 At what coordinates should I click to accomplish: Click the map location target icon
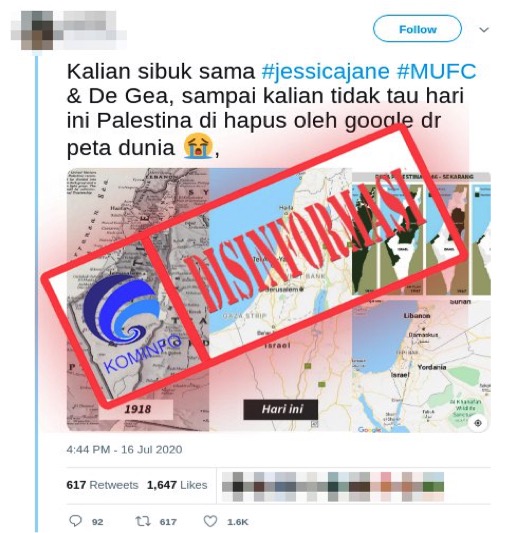pyautogui.click(x=478, y=423)
